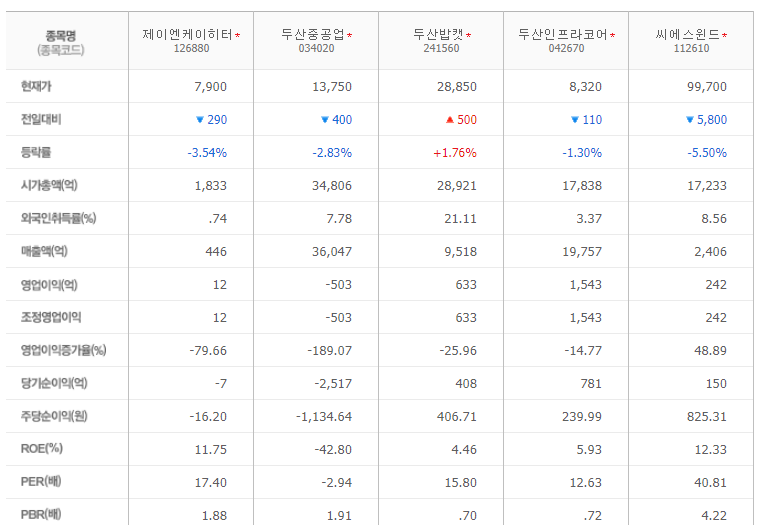Click current price 28,850
Screen dimensions: 768x525
457,87
